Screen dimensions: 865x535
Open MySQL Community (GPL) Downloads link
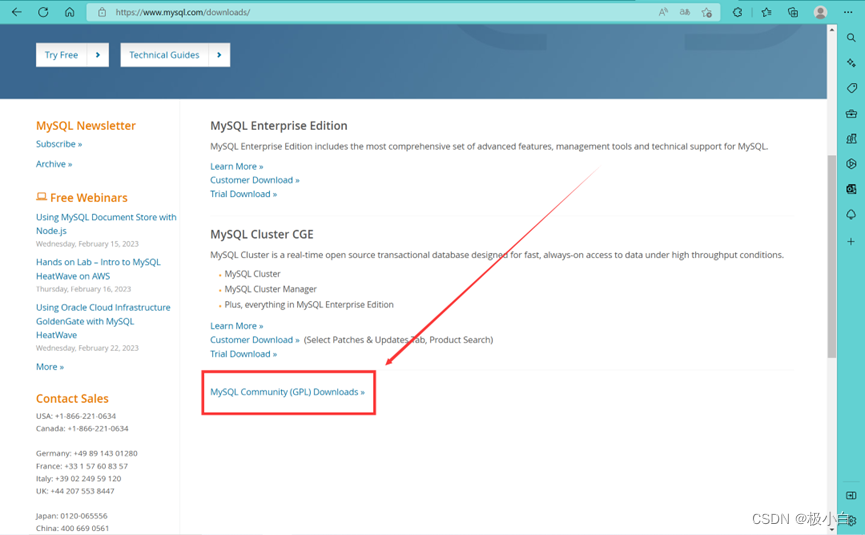tap(287, 392)
